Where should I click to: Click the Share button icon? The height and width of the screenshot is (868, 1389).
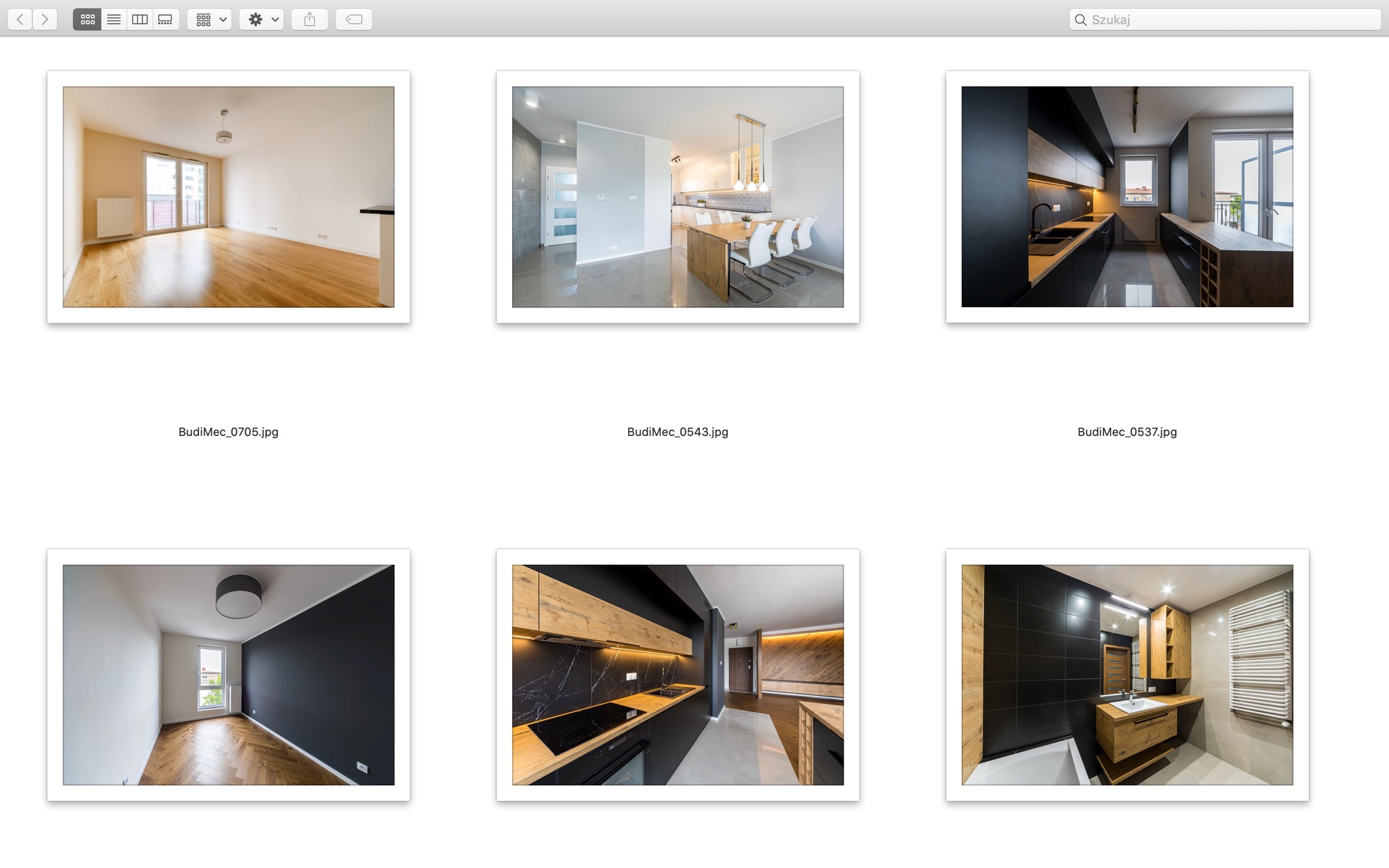[310, 20]
